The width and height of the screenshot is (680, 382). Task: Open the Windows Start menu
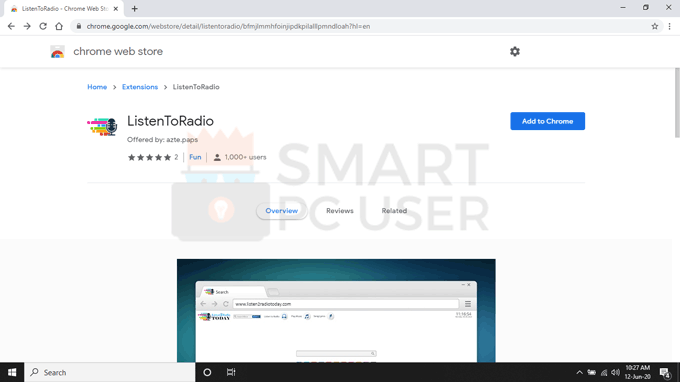pos(12,372)
